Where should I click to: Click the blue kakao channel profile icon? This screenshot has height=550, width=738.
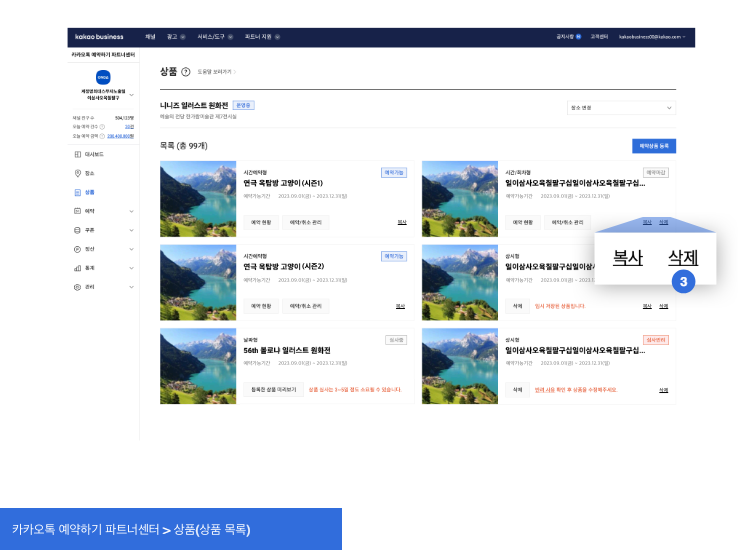[102, 77]
